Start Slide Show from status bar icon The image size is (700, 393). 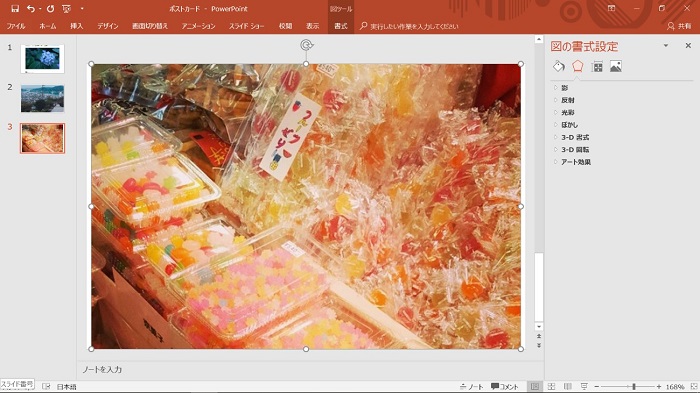(x=584, y=386)
